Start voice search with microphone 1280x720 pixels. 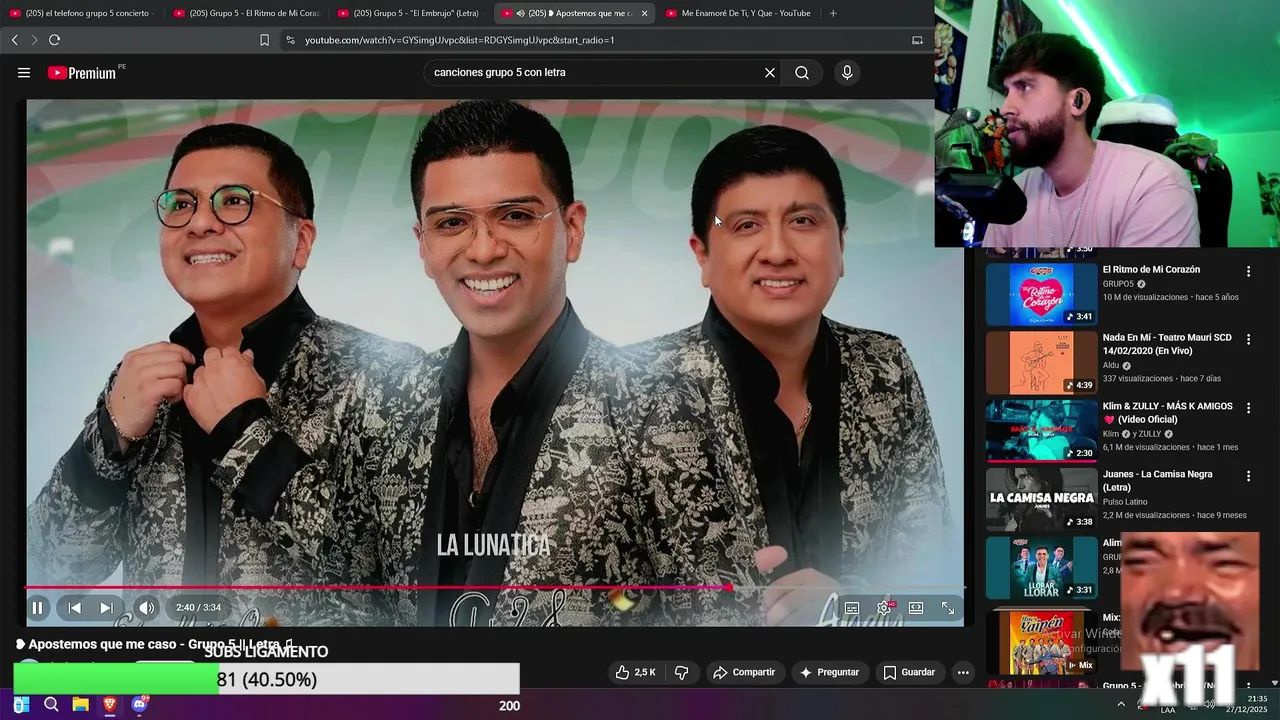(847, 72)
